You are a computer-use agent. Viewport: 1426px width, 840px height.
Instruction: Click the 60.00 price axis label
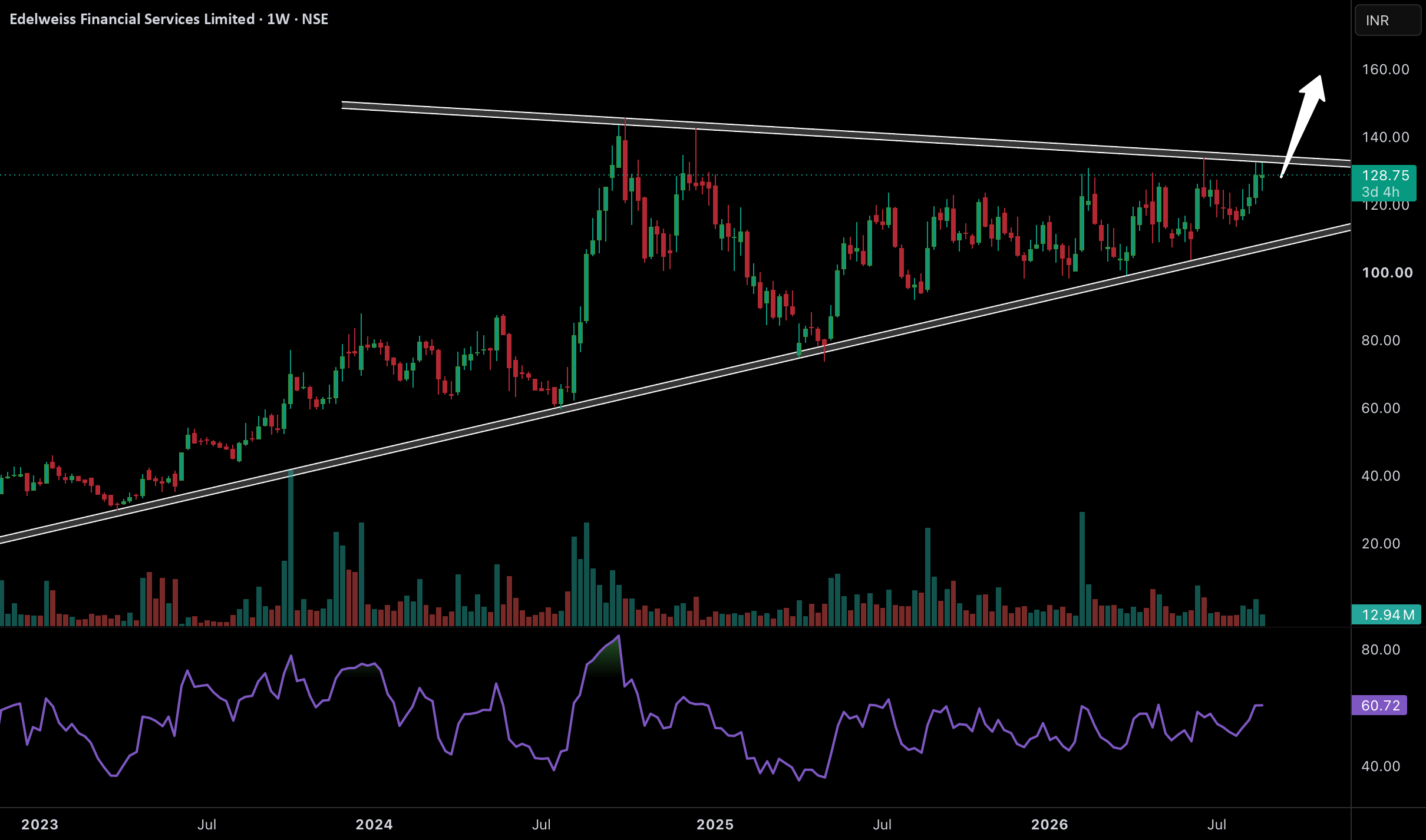click(x=1381, y=408)
